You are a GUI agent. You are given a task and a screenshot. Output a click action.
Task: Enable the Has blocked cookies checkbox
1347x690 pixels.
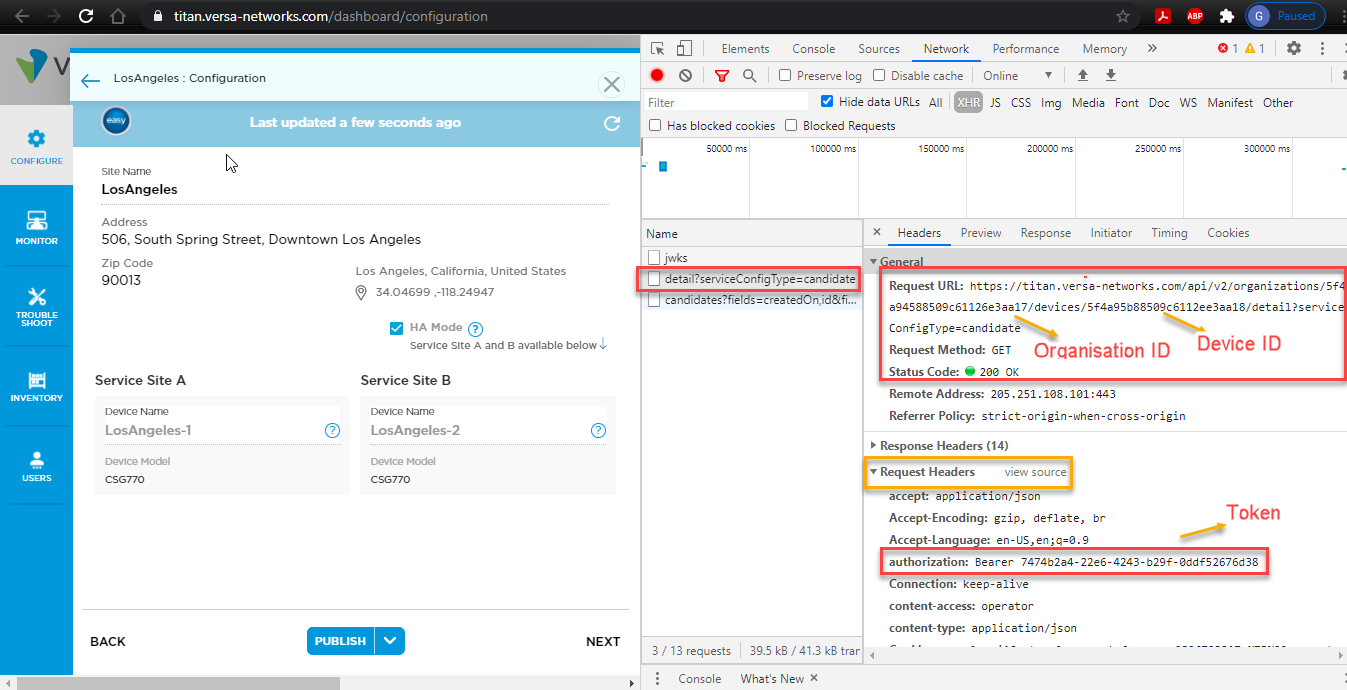pos(655,125)
